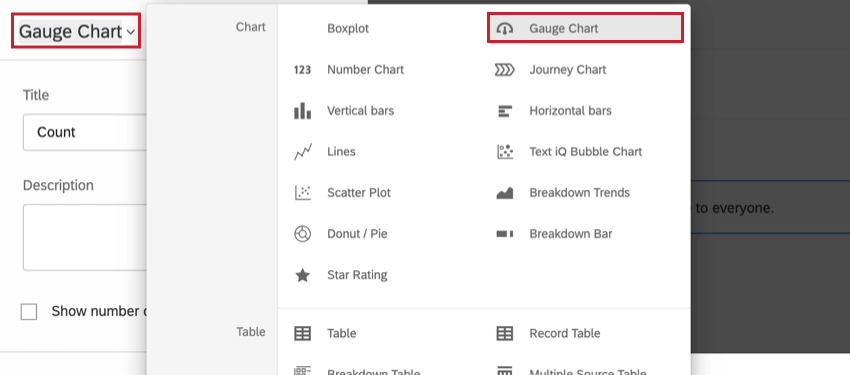Choose the Horizontal bars icon

(505, 111)
